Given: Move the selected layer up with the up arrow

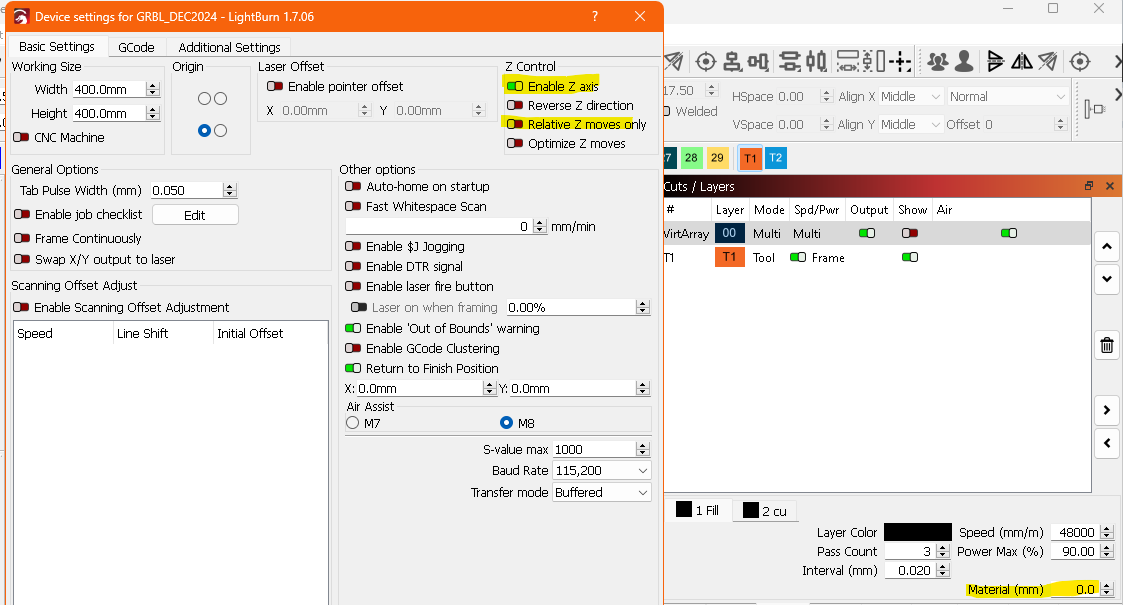Looking at the screenshot, I should point(1107,247).
